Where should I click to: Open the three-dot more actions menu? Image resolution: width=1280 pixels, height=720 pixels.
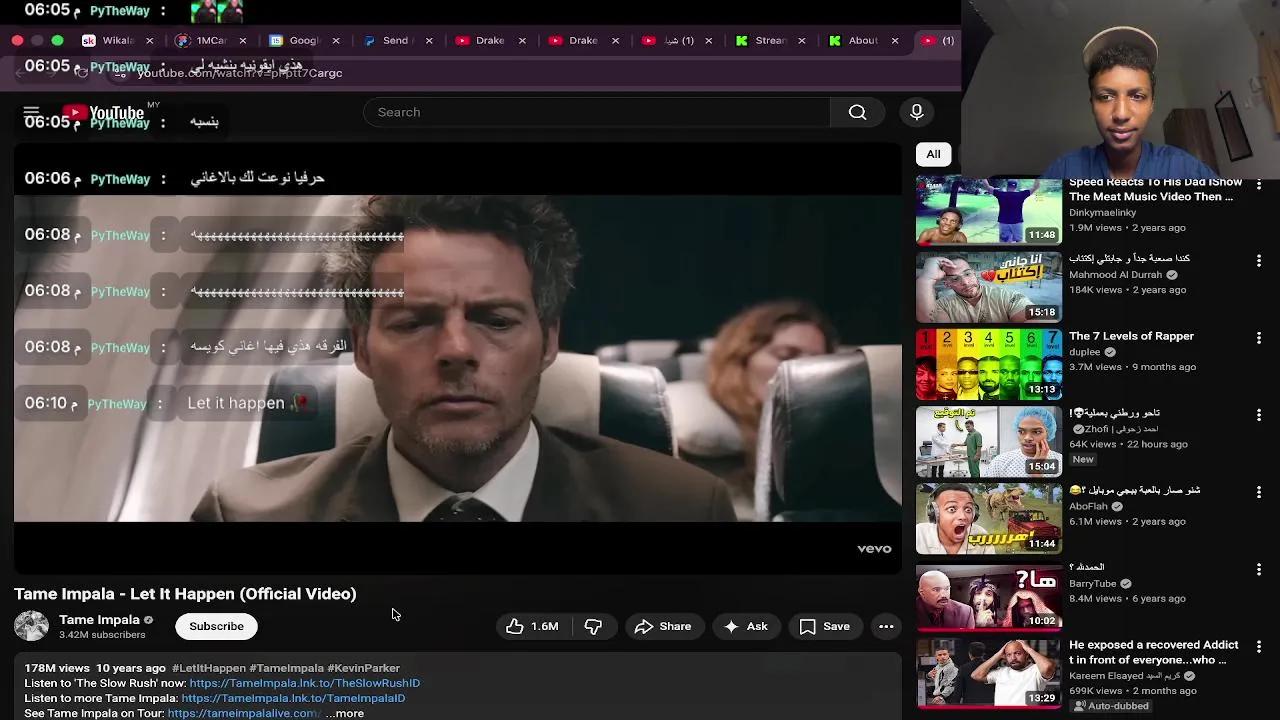coord(886,626)
